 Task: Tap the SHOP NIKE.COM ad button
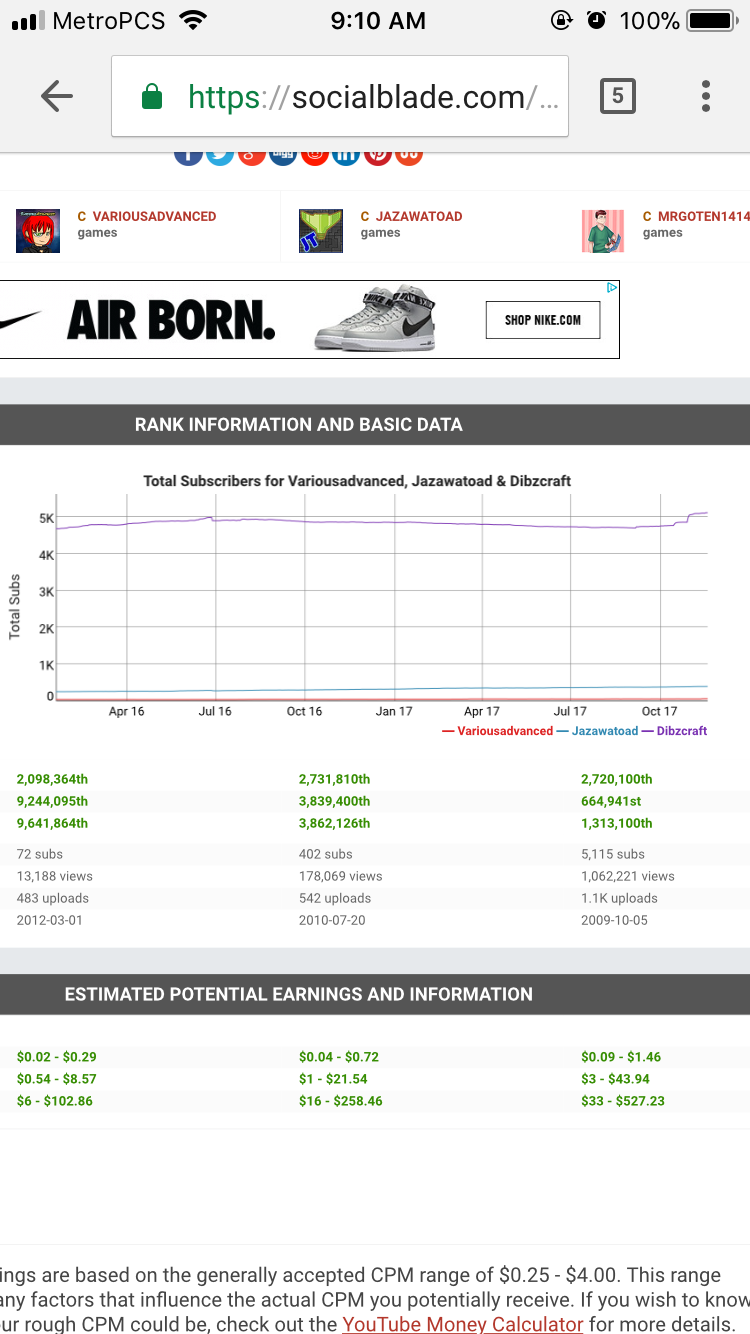tap(542, 320)
